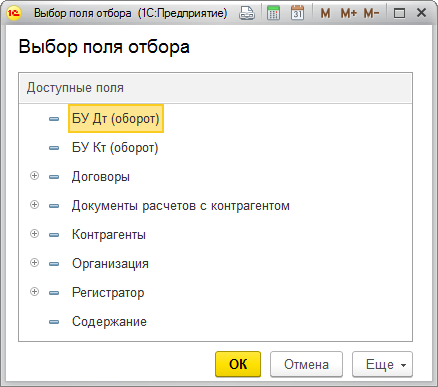This screenshot has height=387, width=438.
Task: Confirm selection with the OK button
Action: [x=238, y=364]
